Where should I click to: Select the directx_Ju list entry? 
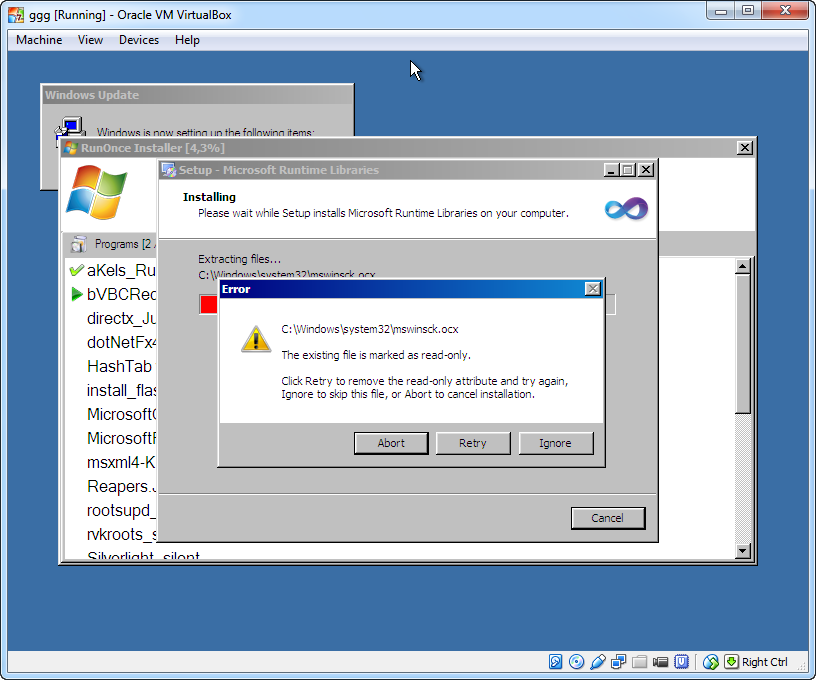click(x=121, y=318)
